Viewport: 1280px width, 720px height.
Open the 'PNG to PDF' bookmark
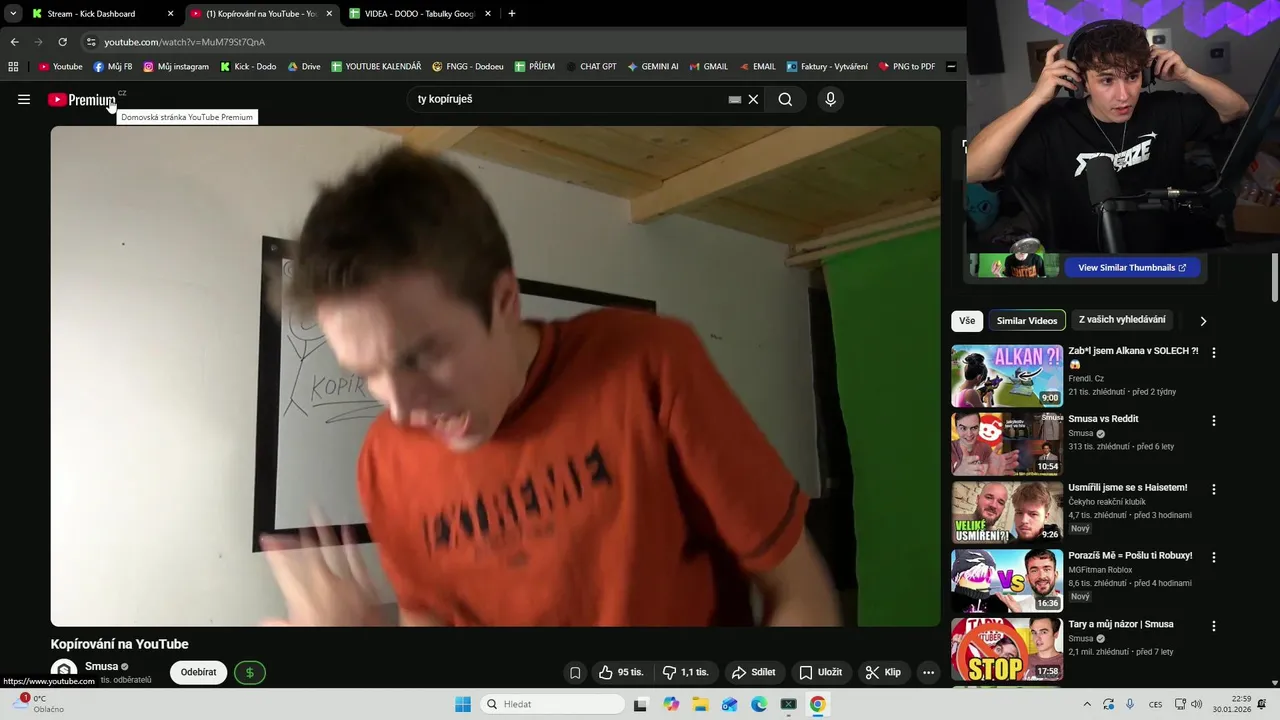point(907,67)
